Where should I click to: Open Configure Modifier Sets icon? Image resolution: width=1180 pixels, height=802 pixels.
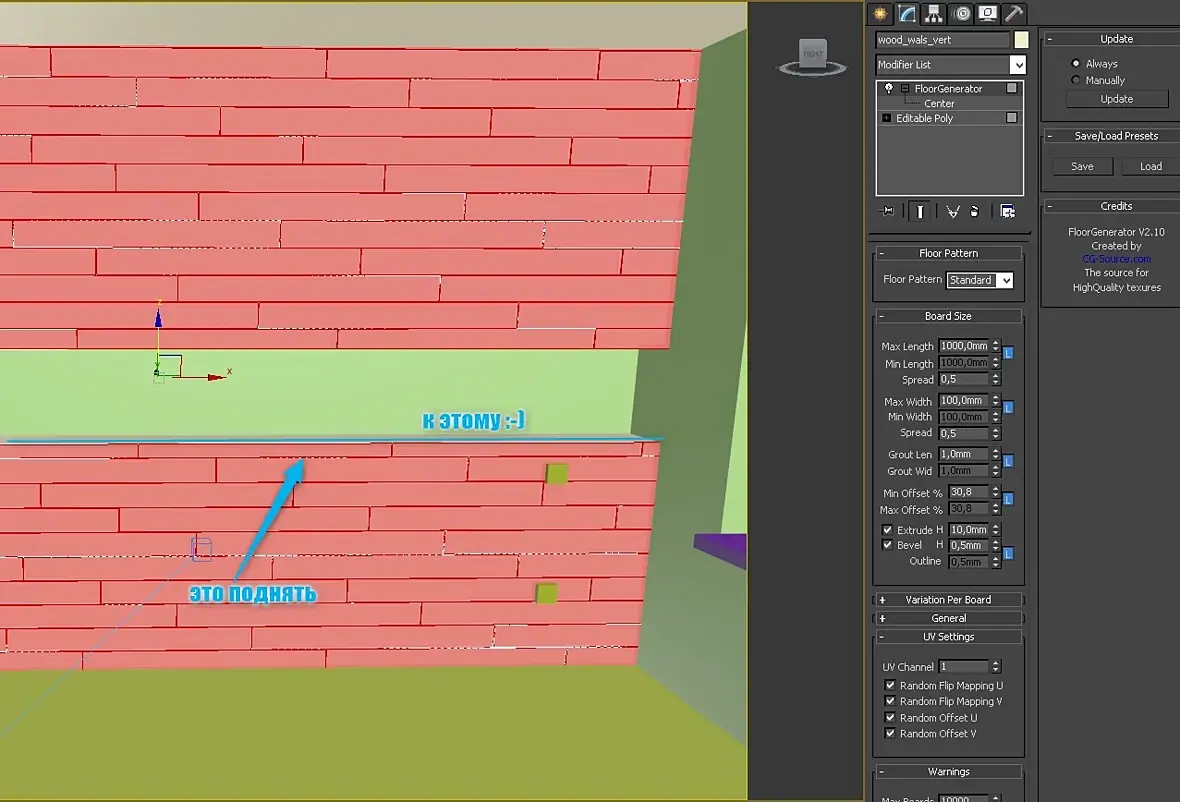(x=1008, y=211)
